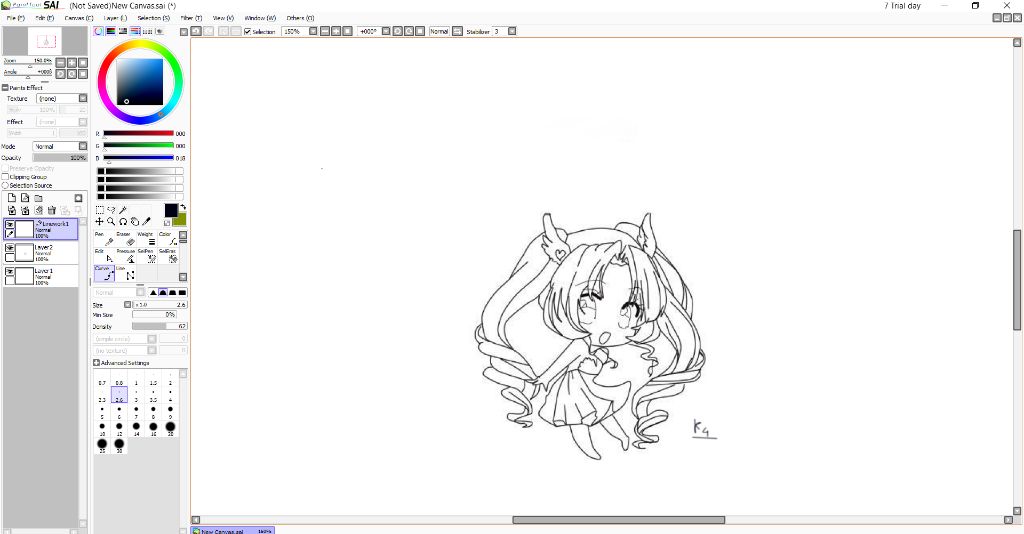Select the Weight tool
Image resolution: width=1024 pixels, height=534 pixels.
148,239
